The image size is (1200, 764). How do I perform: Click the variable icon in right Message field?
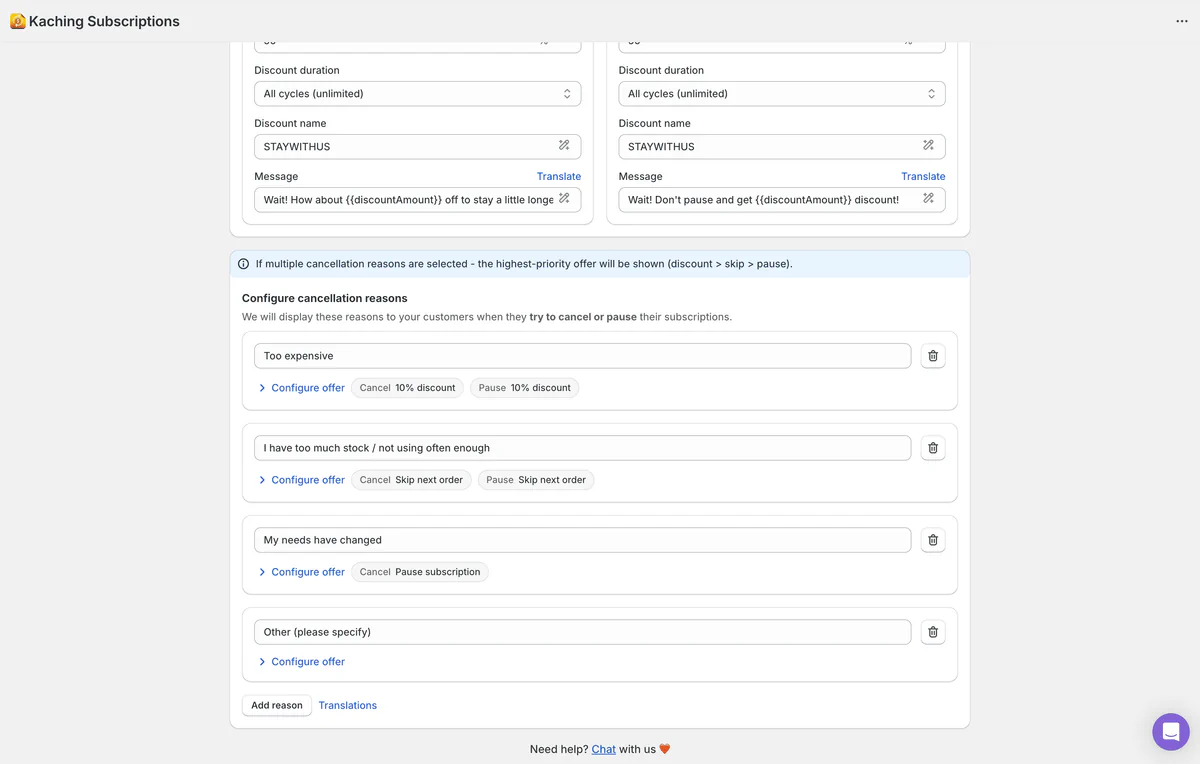(928, 199)
